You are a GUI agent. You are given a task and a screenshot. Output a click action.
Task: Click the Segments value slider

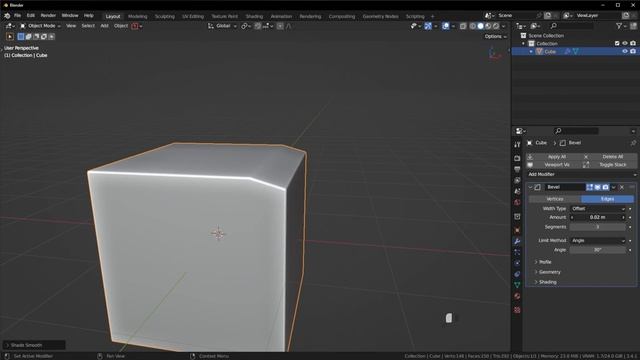coord(598,227)
